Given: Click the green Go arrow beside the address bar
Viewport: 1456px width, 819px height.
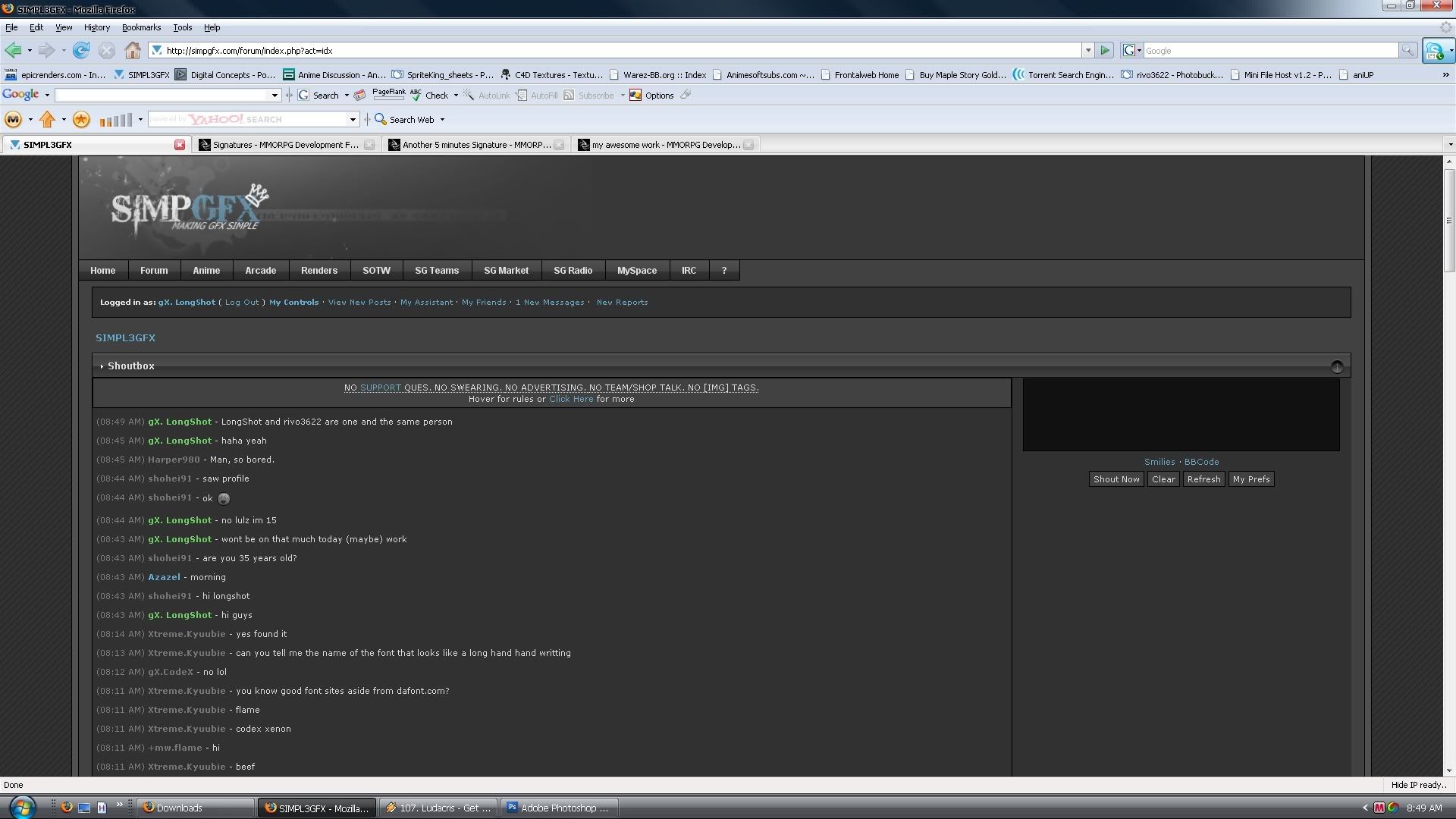Looking at the screenshot, I should pos(1105,51).
